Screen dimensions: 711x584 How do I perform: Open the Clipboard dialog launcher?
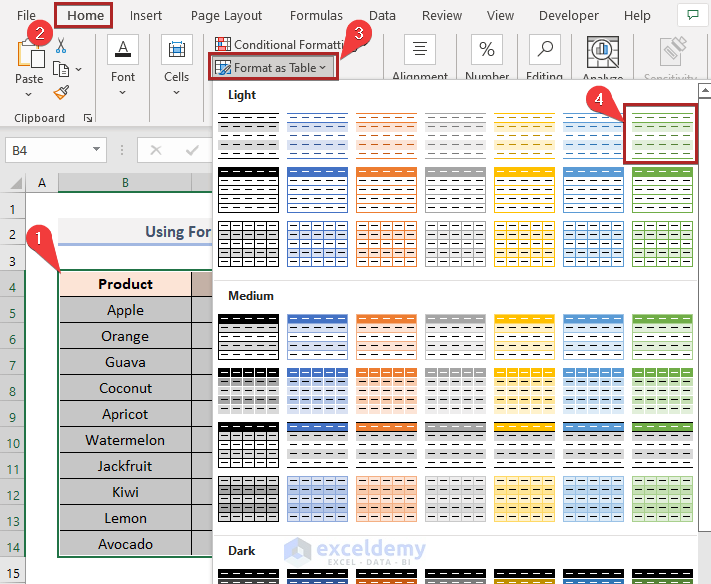pos(86,118)
